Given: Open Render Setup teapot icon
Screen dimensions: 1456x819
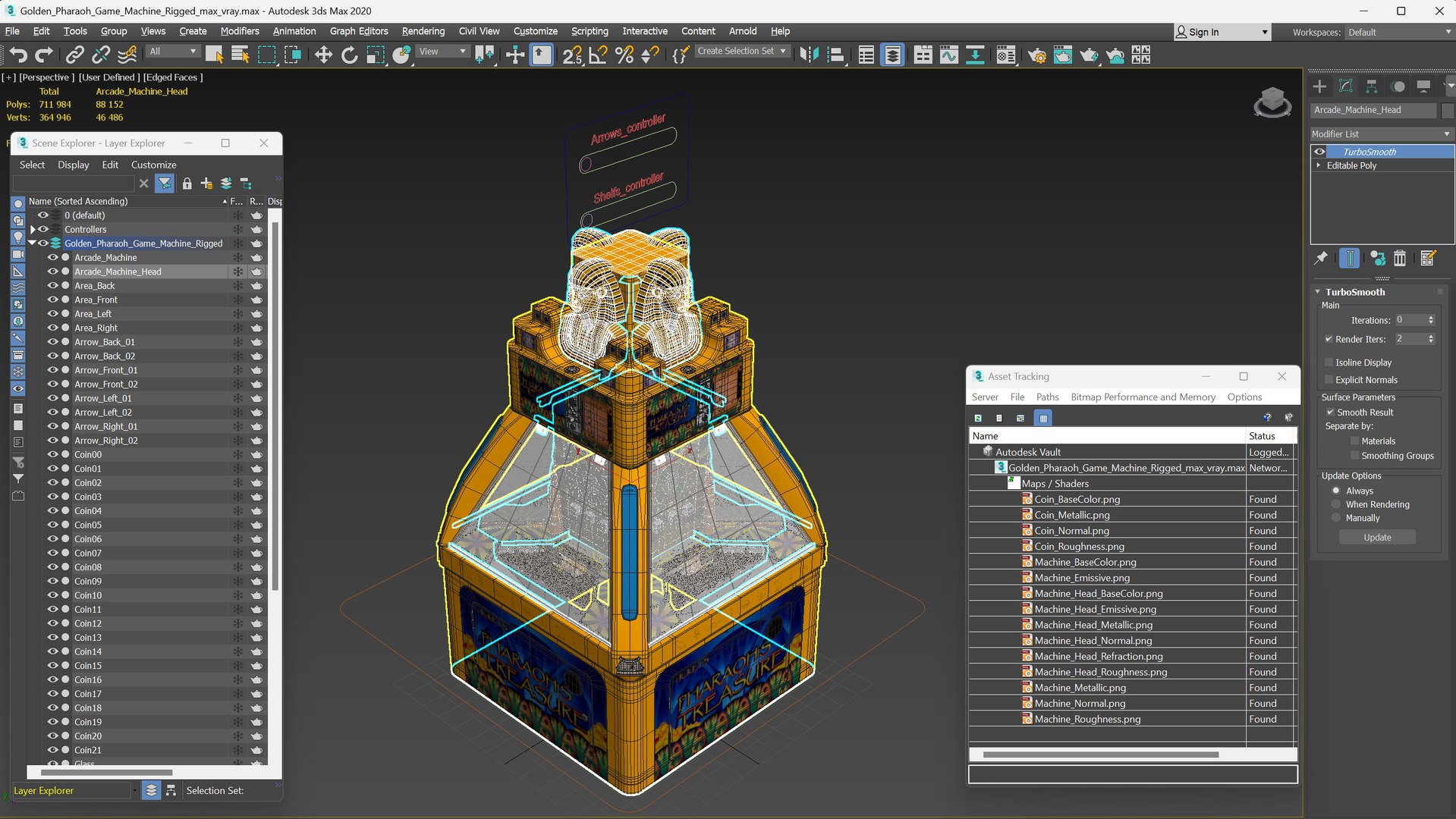Looking at the screenshot, I should [1036, 55].
